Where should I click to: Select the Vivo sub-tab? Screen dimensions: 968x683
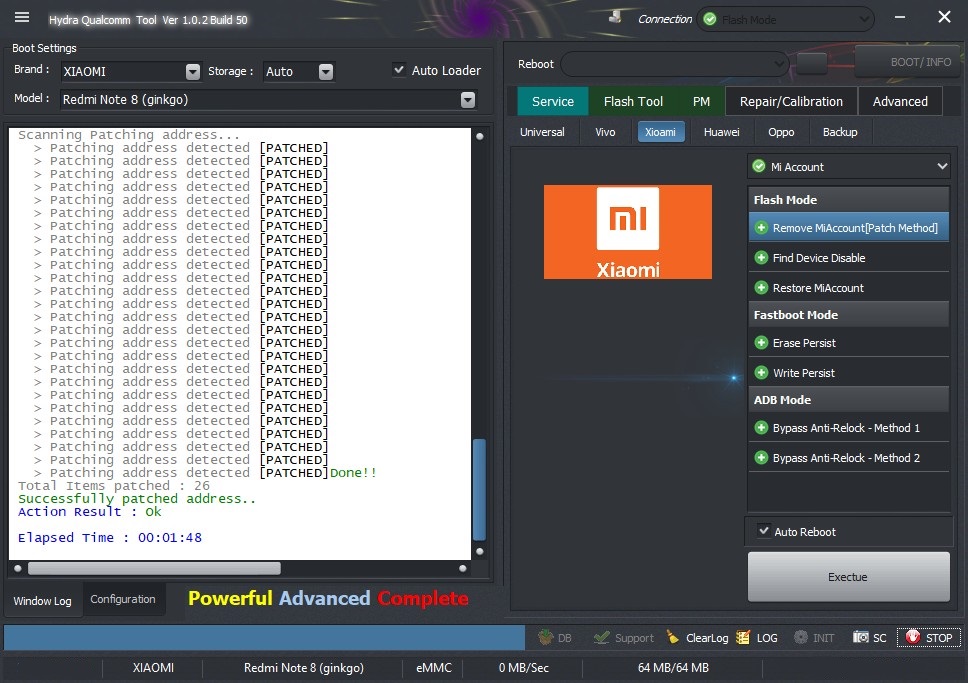click(x=605, y=132)
